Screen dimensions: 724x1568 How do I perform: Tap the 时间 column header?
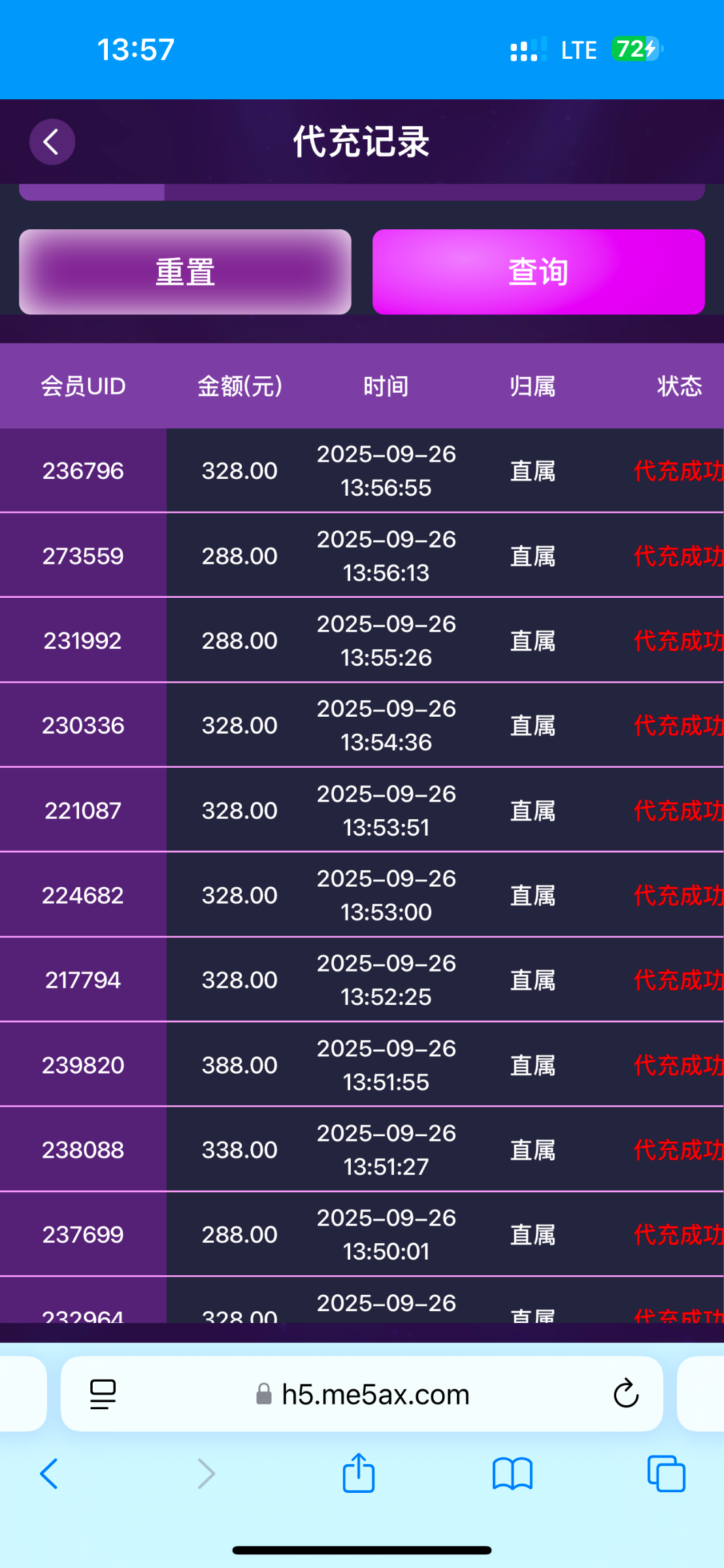click(x=386, y=386)
